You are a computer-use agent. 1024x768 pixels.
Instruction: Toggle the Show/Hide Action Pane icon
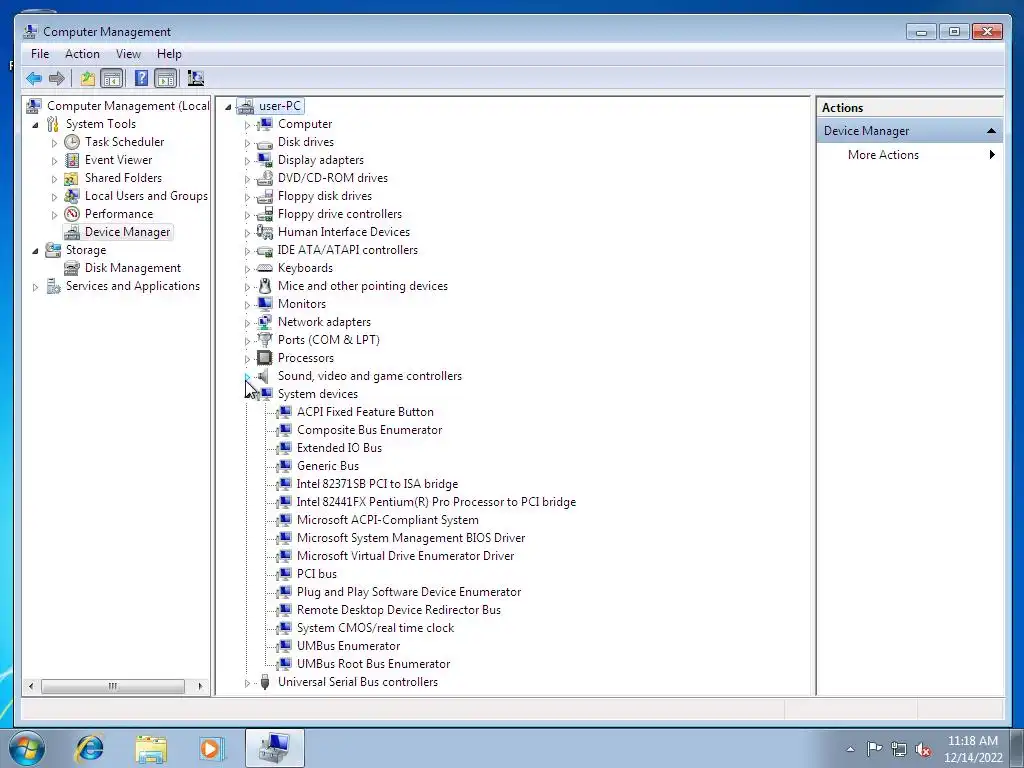[166, 79]
